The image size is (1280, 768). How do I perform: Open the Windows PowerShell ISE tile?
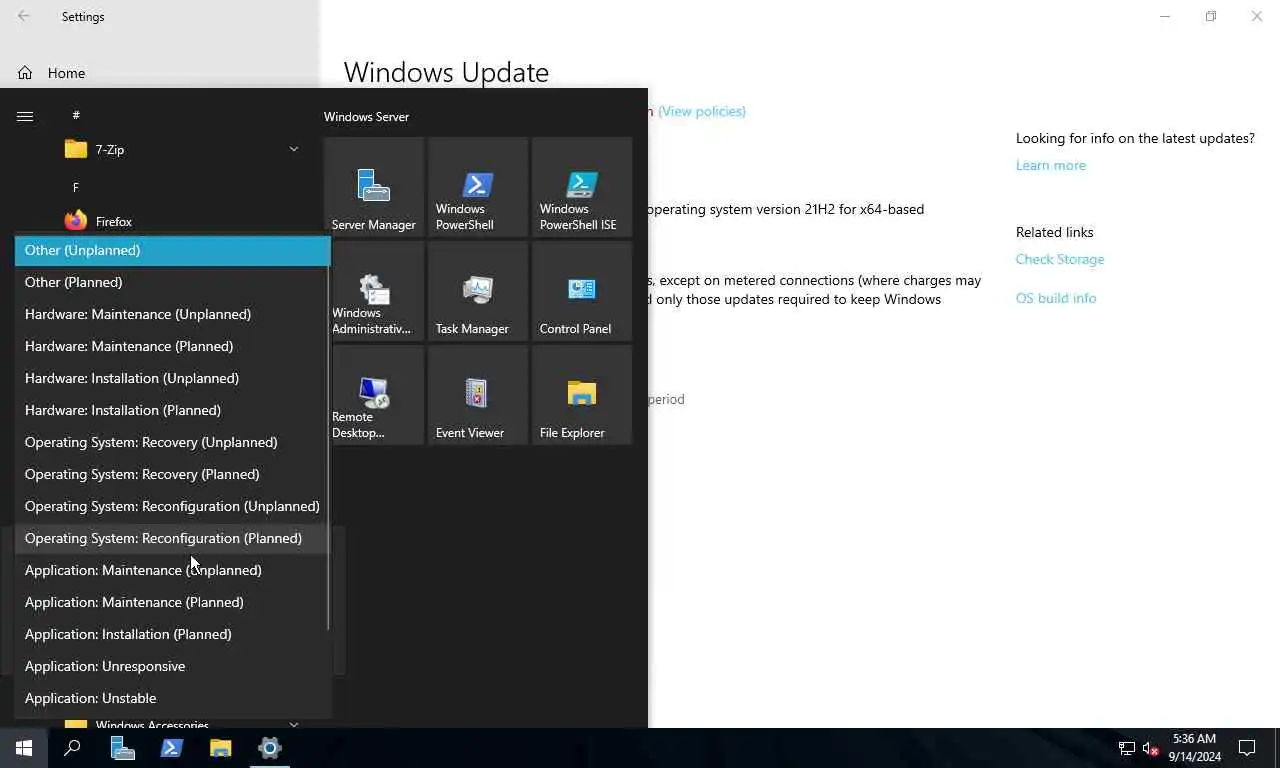(x=582, y=187)
